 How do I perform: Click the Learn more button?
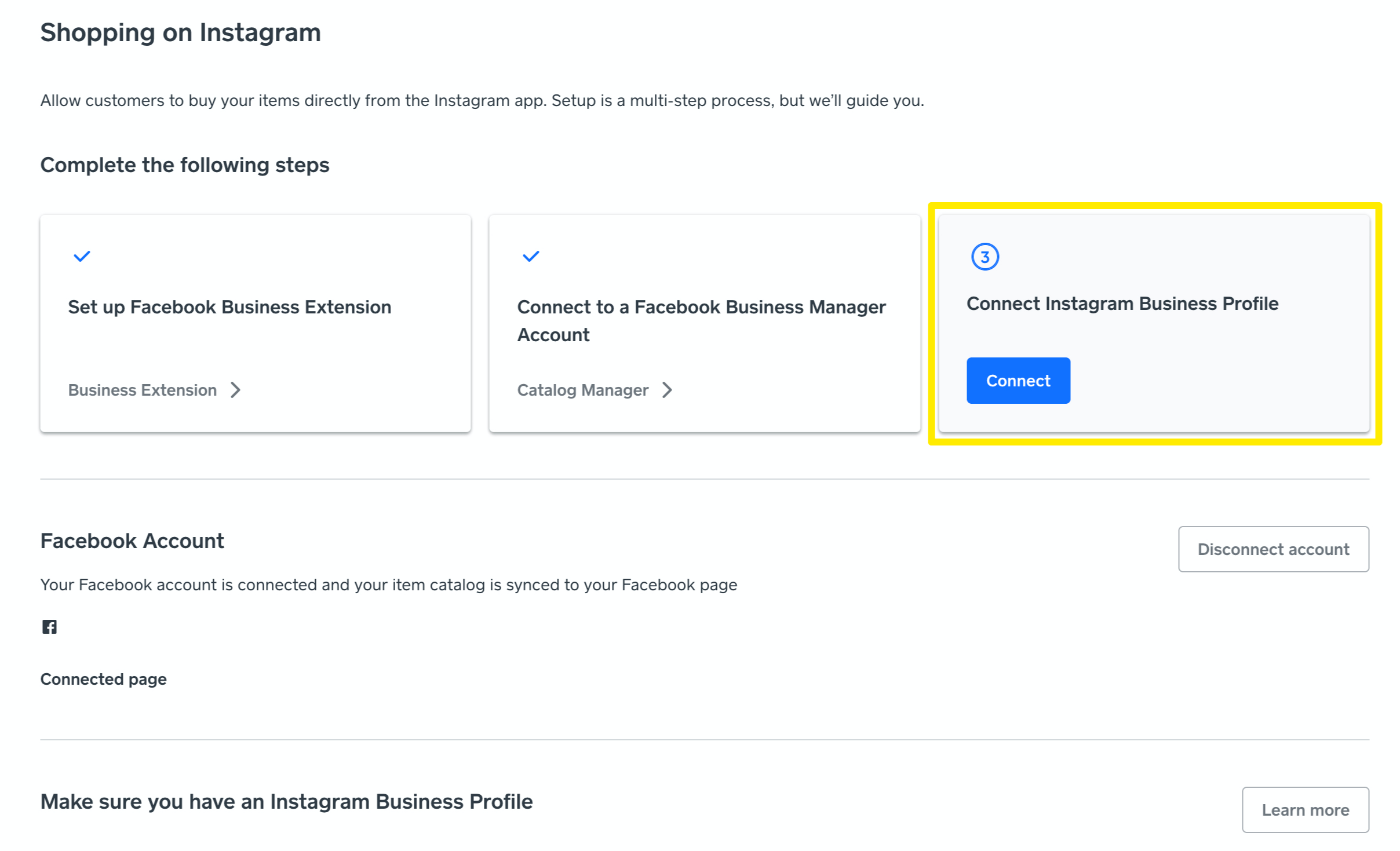(x=1304, y=809)
